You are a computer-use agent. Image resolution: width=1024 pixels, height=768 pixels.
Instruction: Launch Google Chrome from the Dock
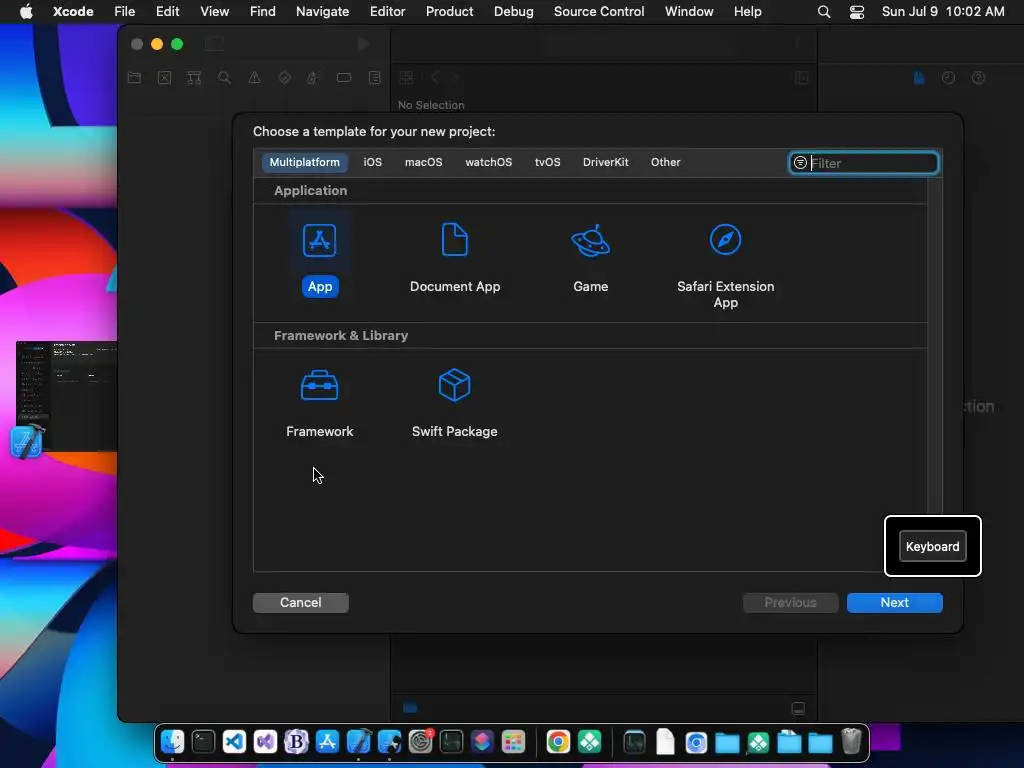(x=558, y=742)
